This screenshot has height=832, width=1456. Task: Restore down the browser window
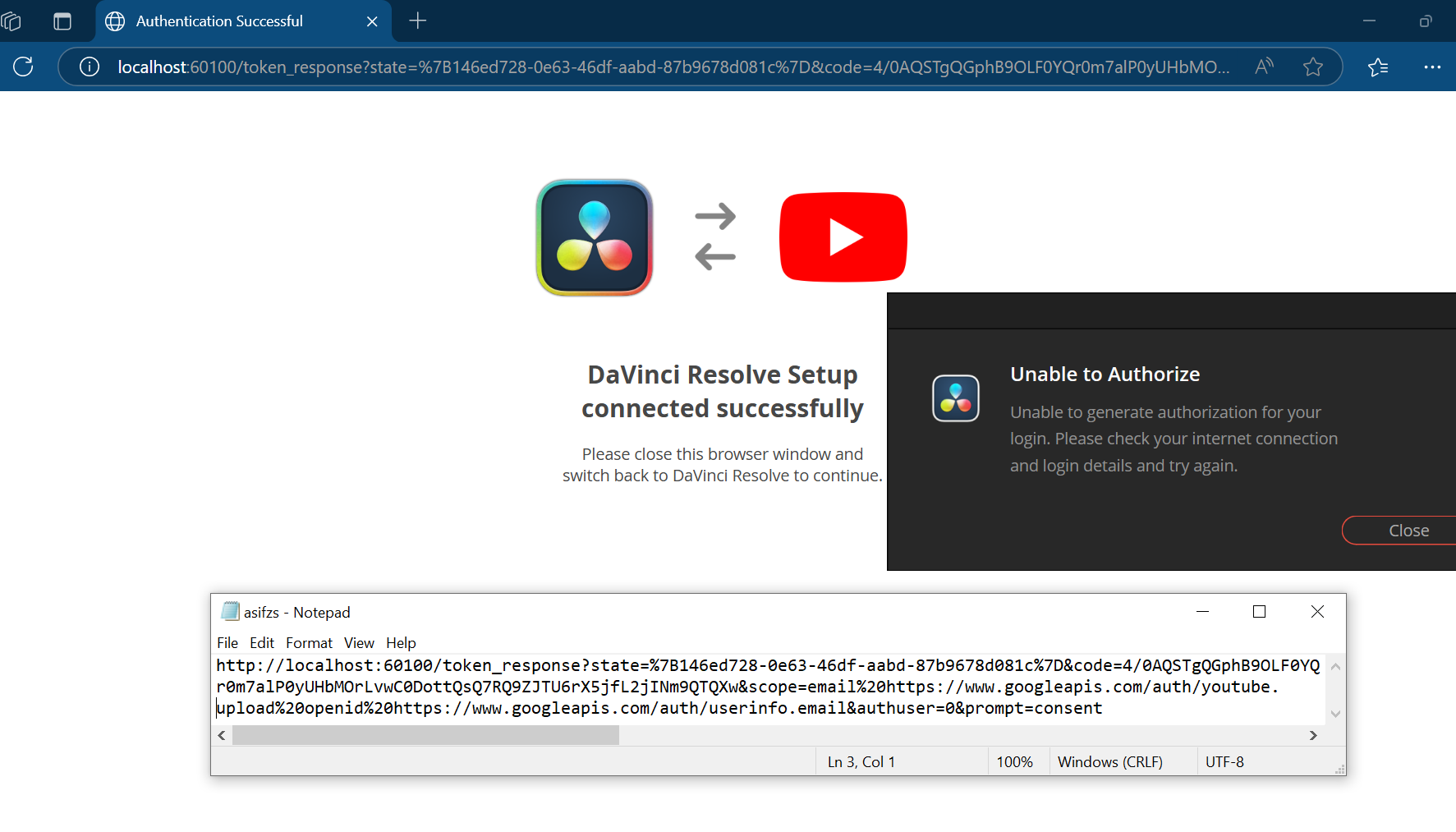pyautogui.click(x=1426, y=21)
